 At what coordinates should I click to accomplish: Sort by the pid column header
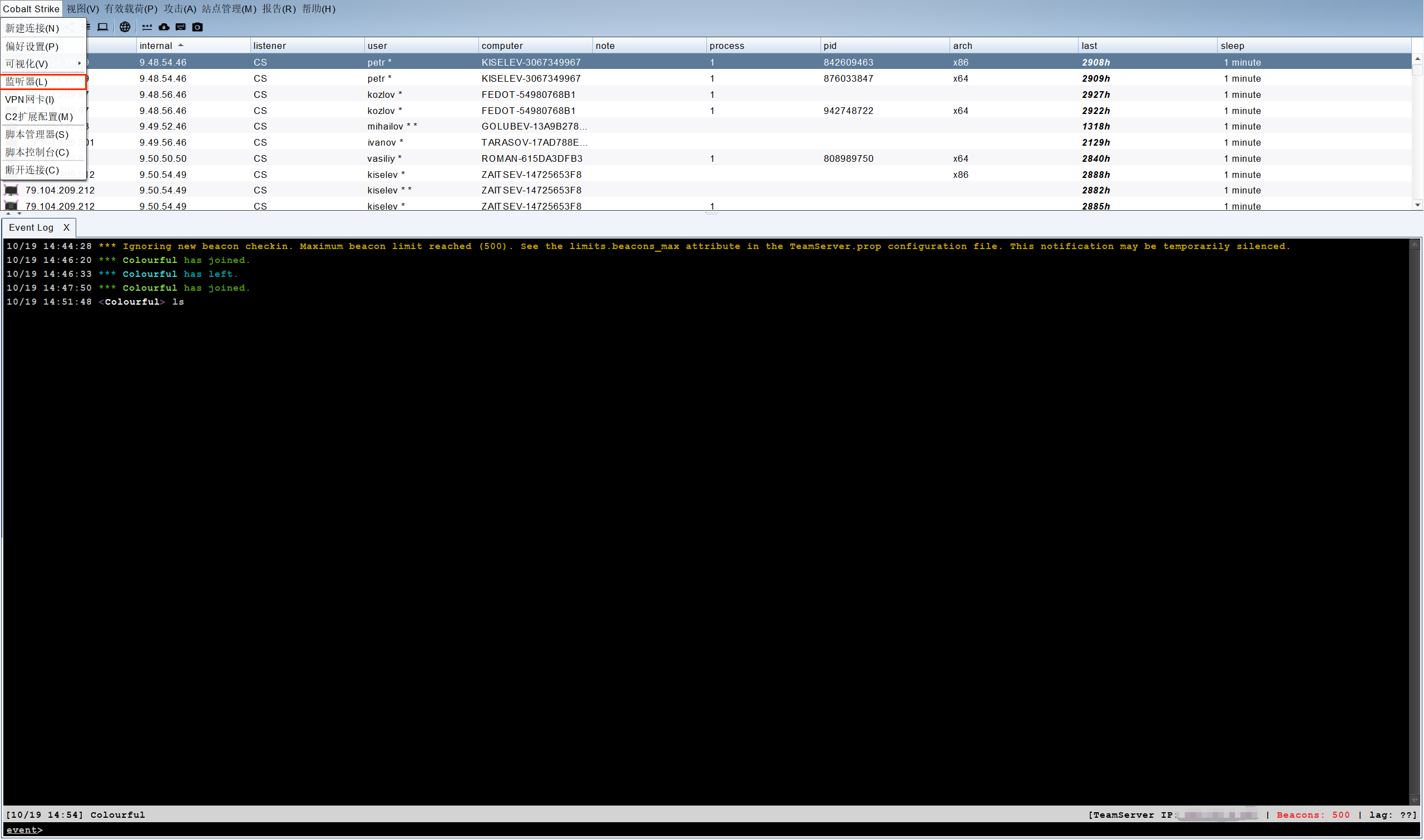coord(885,46)
